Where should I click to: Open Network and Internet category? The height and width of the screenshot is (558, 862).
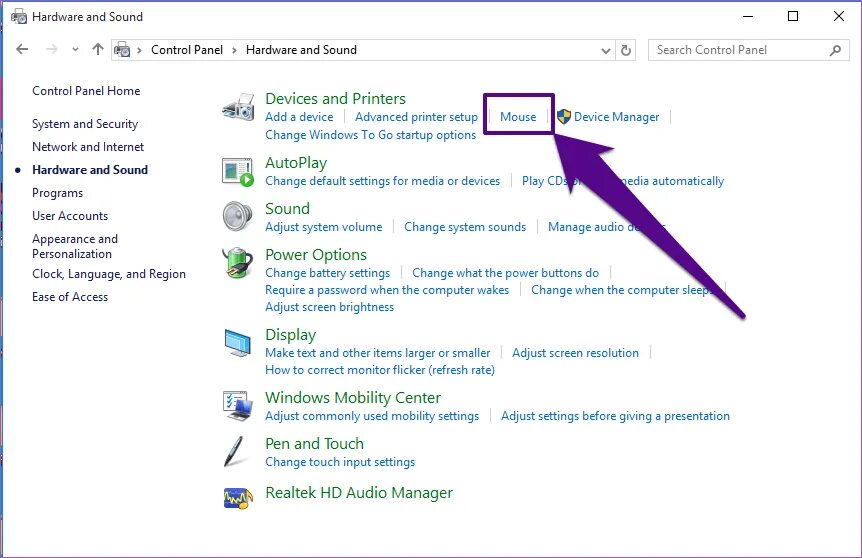pyautogui.click(x=88, y=147)
